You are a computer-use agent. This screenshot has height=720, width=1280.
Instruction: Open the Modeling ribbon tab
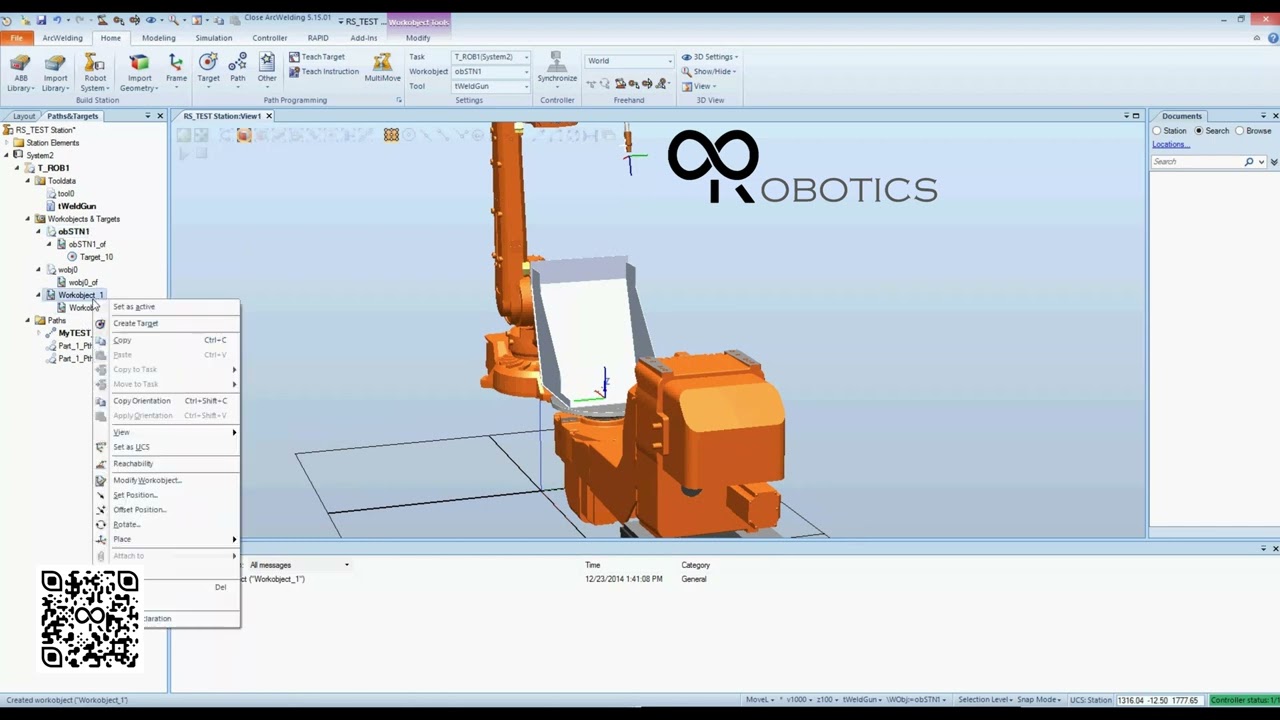[x=158, y=38]
